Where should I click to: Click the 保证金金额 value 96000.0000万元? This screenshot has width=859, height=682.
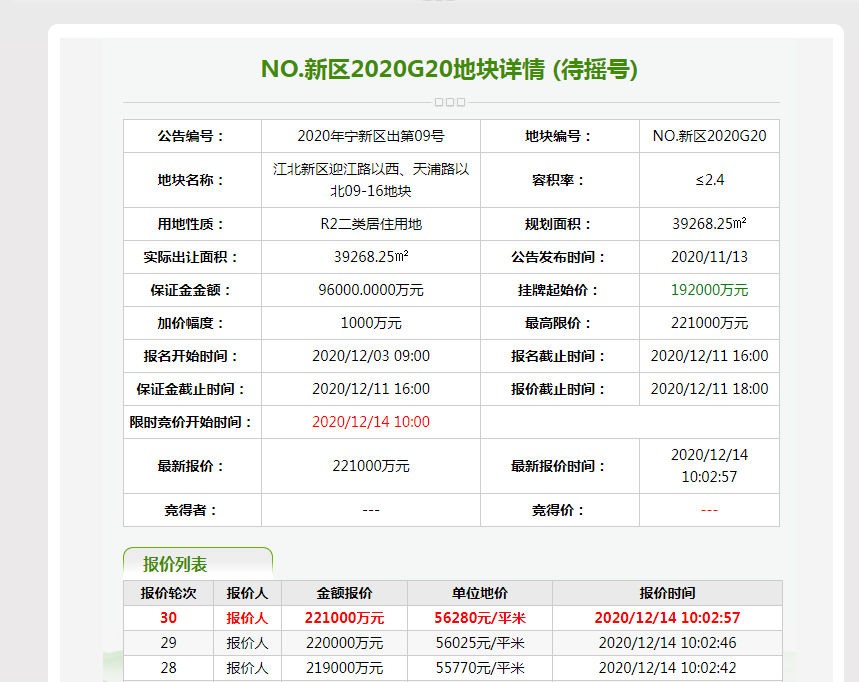tap(370, 290)
